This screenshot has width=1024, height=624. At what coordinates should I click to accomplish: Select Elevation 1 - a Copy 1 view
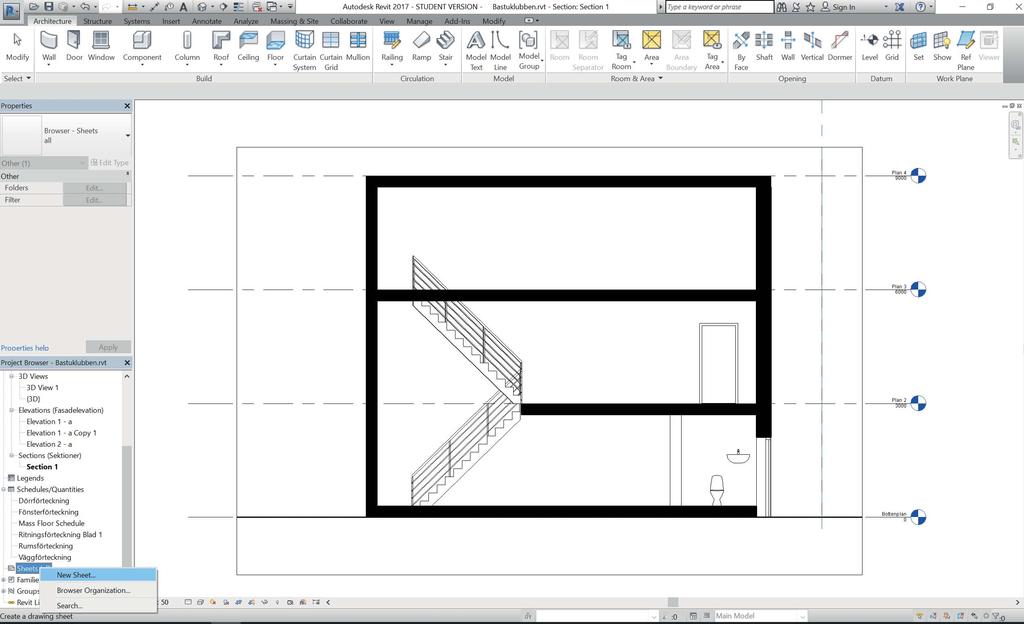(x=61, y=433)
